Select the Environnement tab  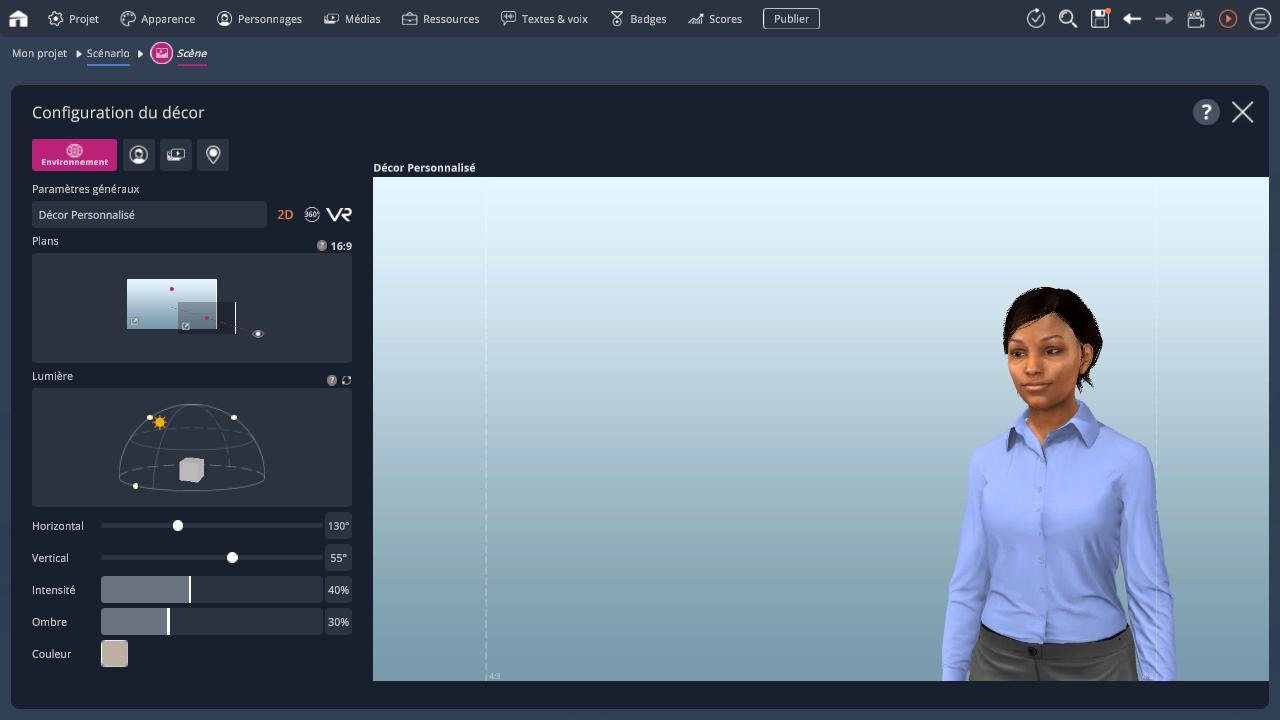74,155
